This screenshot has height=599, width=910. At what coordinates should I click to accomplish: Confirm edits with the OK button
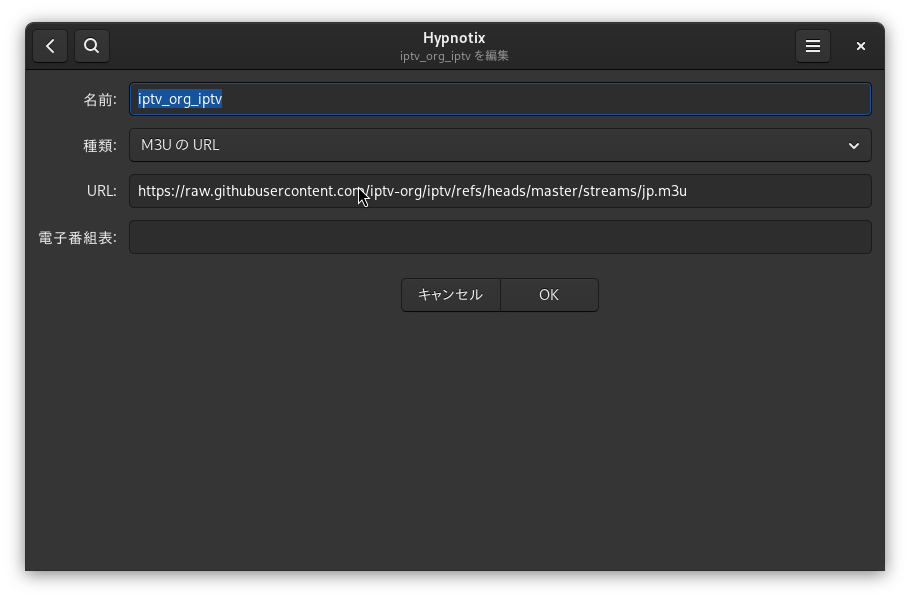(x=549, y=295)
